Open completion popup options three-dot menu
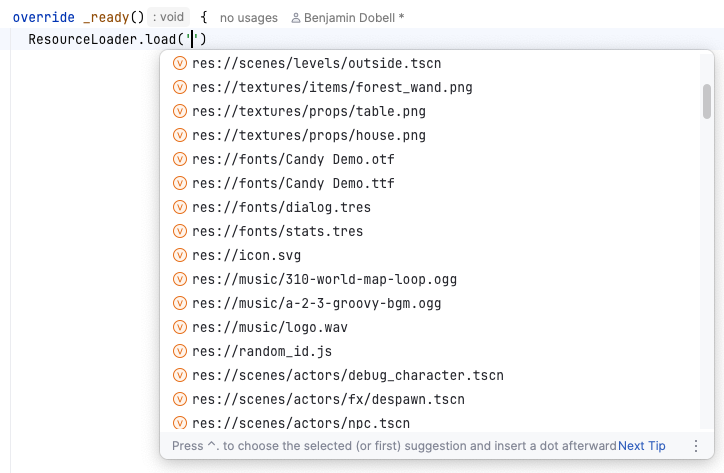 (696, 446)
